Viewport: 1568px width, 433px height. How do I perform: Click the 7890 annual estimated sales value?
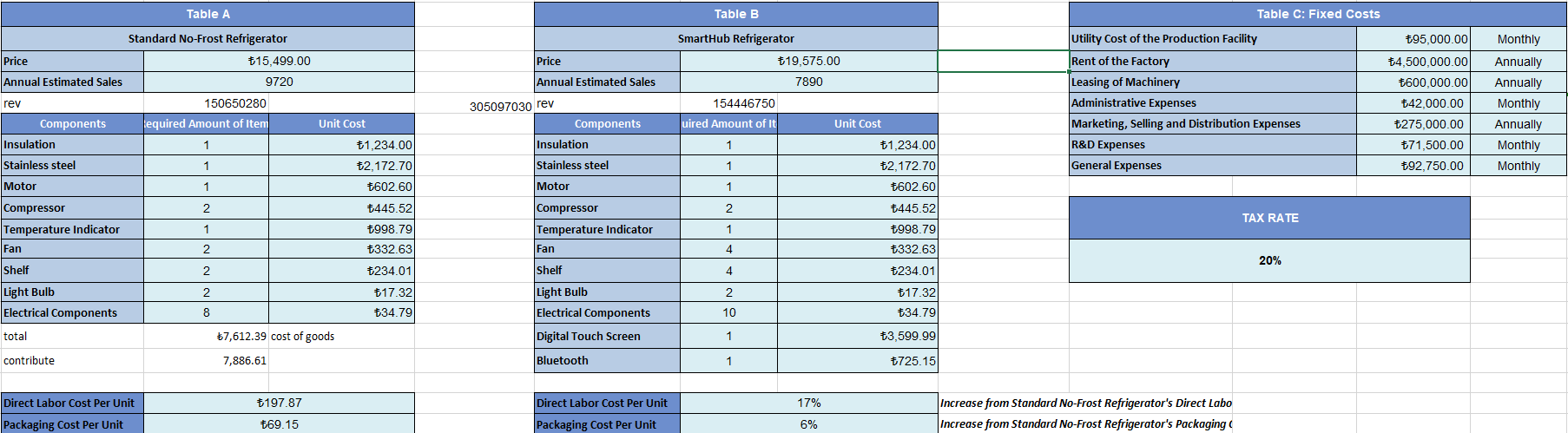pos(808,82)
